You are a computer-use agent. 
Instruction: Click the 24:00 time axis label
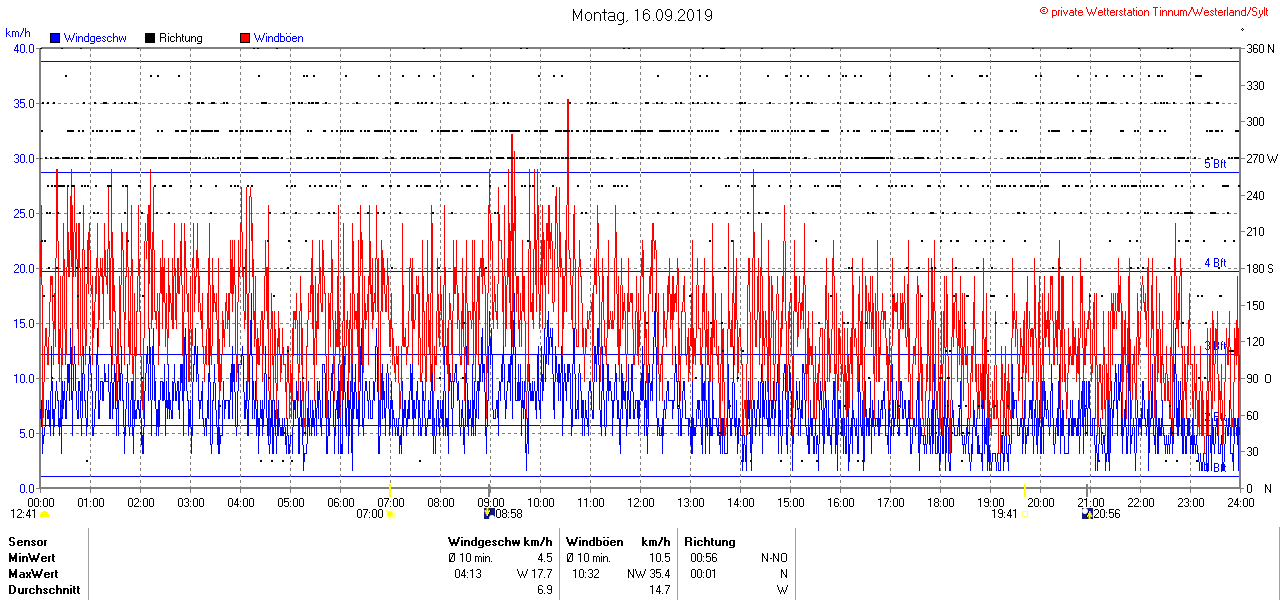point(1240,502)
